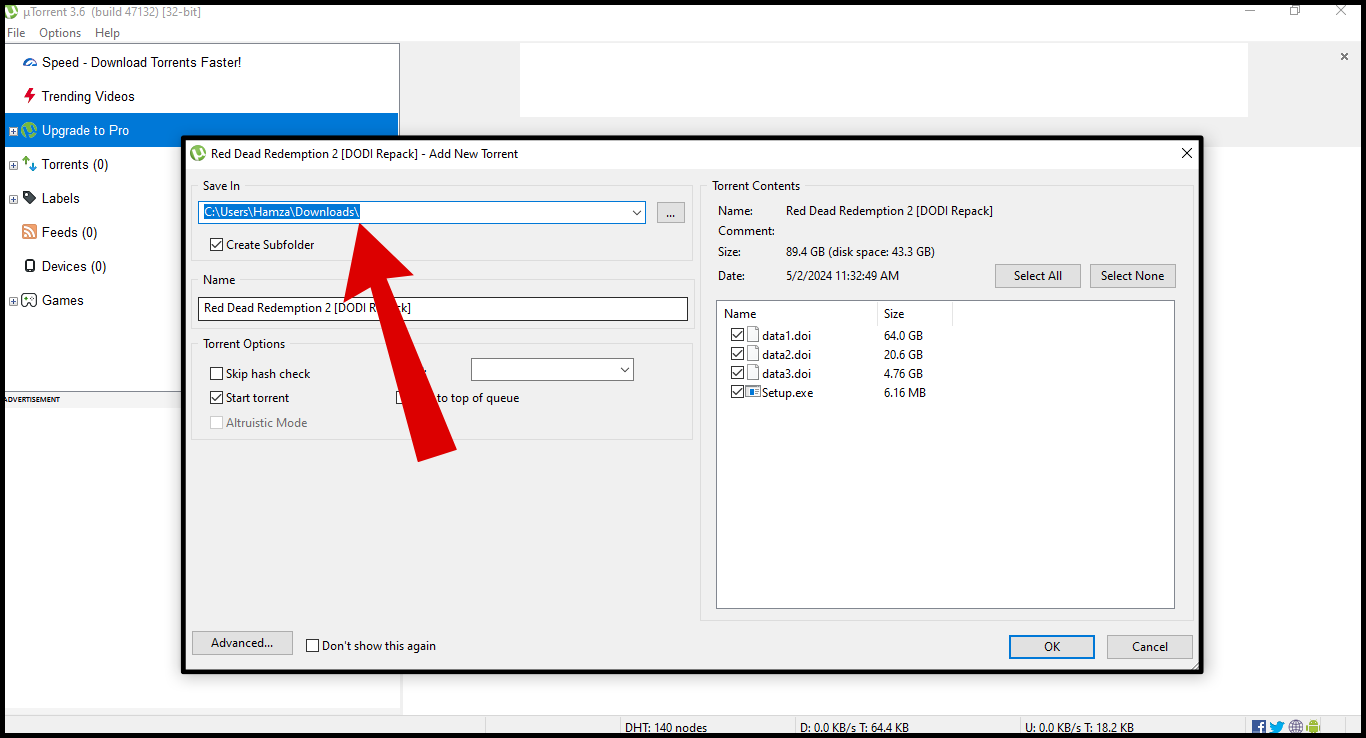Click the phone icon beside Devices (0)
The width and height of the screenshot is (1366, 738).
(x=30, y=266)
